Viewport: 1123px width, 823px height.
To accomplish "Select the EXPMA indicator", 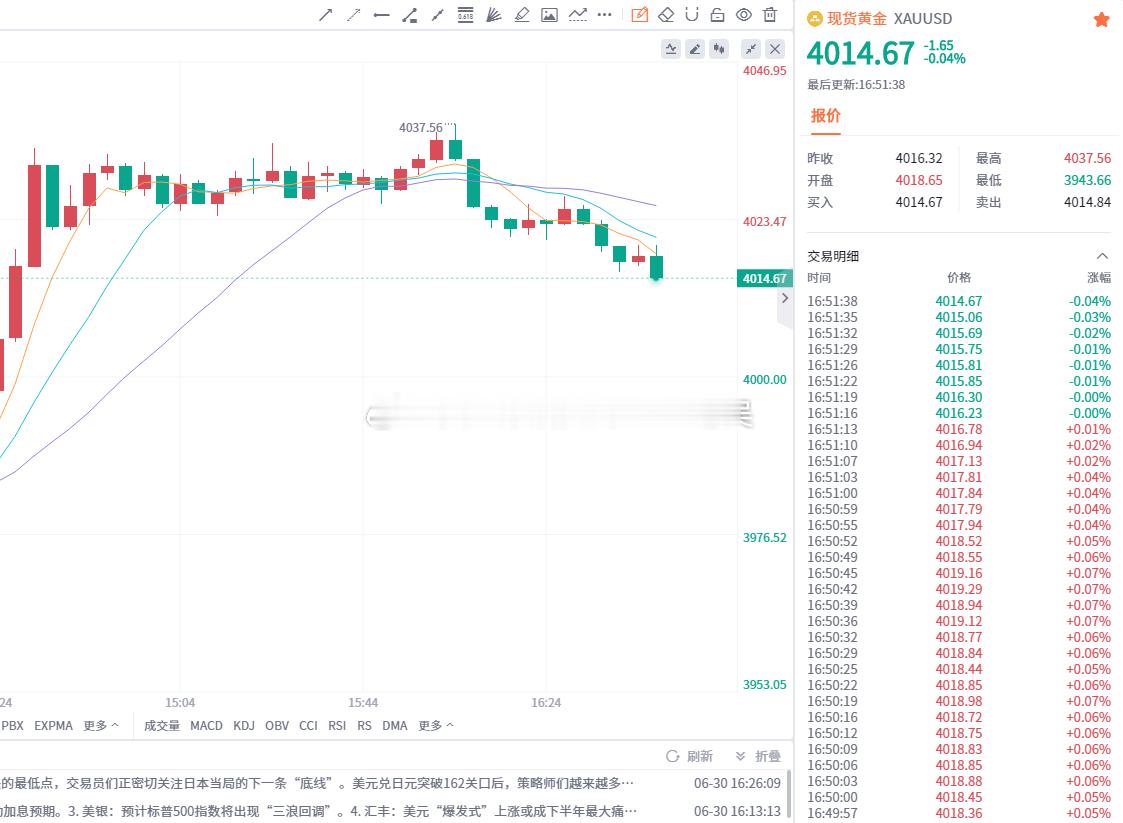I will (x=54, y=726).
